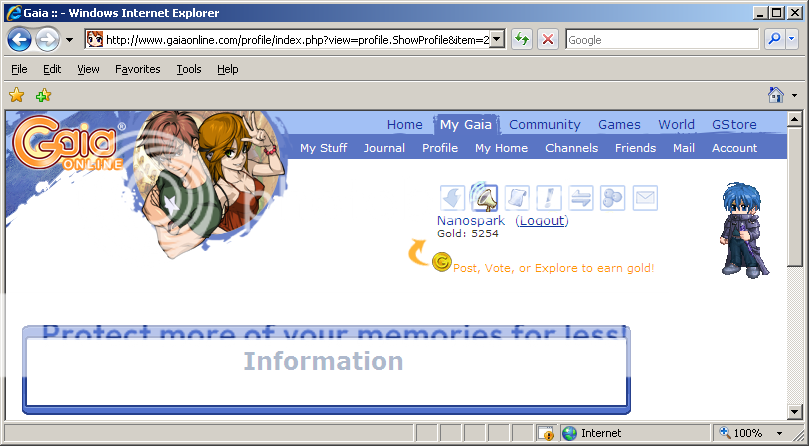Screen dimensions: 809x446
Task: Click Add to Favorites green plus star
Action: coord(43,95)
